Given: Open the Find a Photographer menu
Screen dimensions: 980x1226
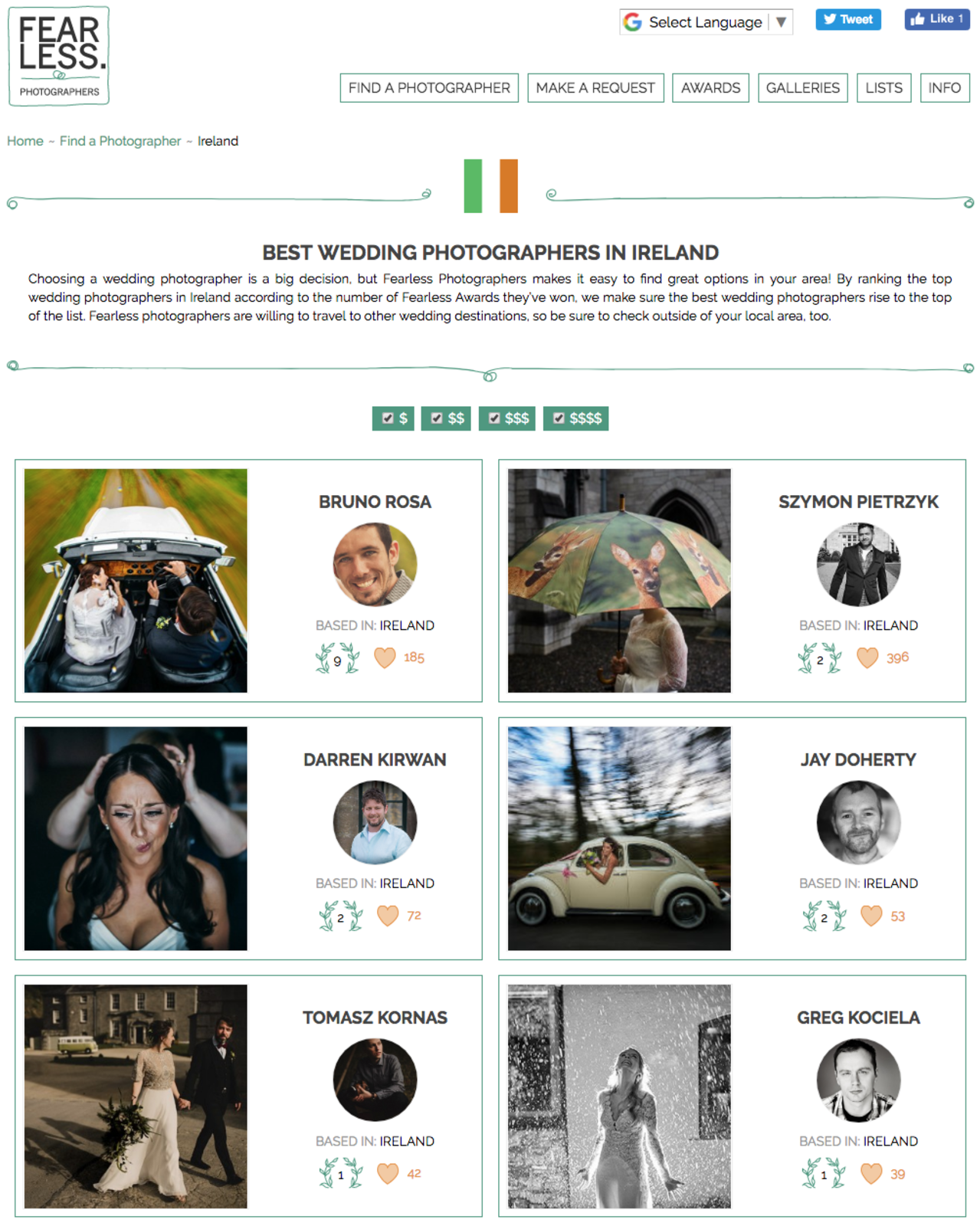Looking at the screenshot, I should click(x=429, y=88).
